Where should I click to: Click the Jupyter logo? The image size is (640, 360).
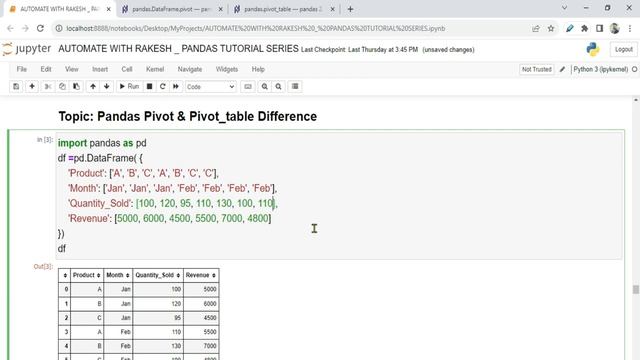[x=27, y=49]
